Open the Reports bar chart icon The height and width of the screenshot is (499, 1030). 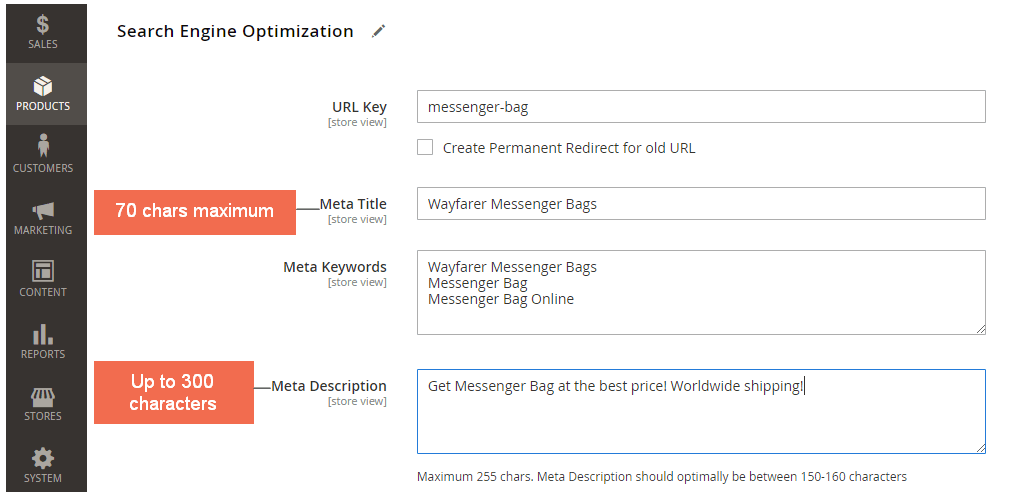[x=43, y=334]
